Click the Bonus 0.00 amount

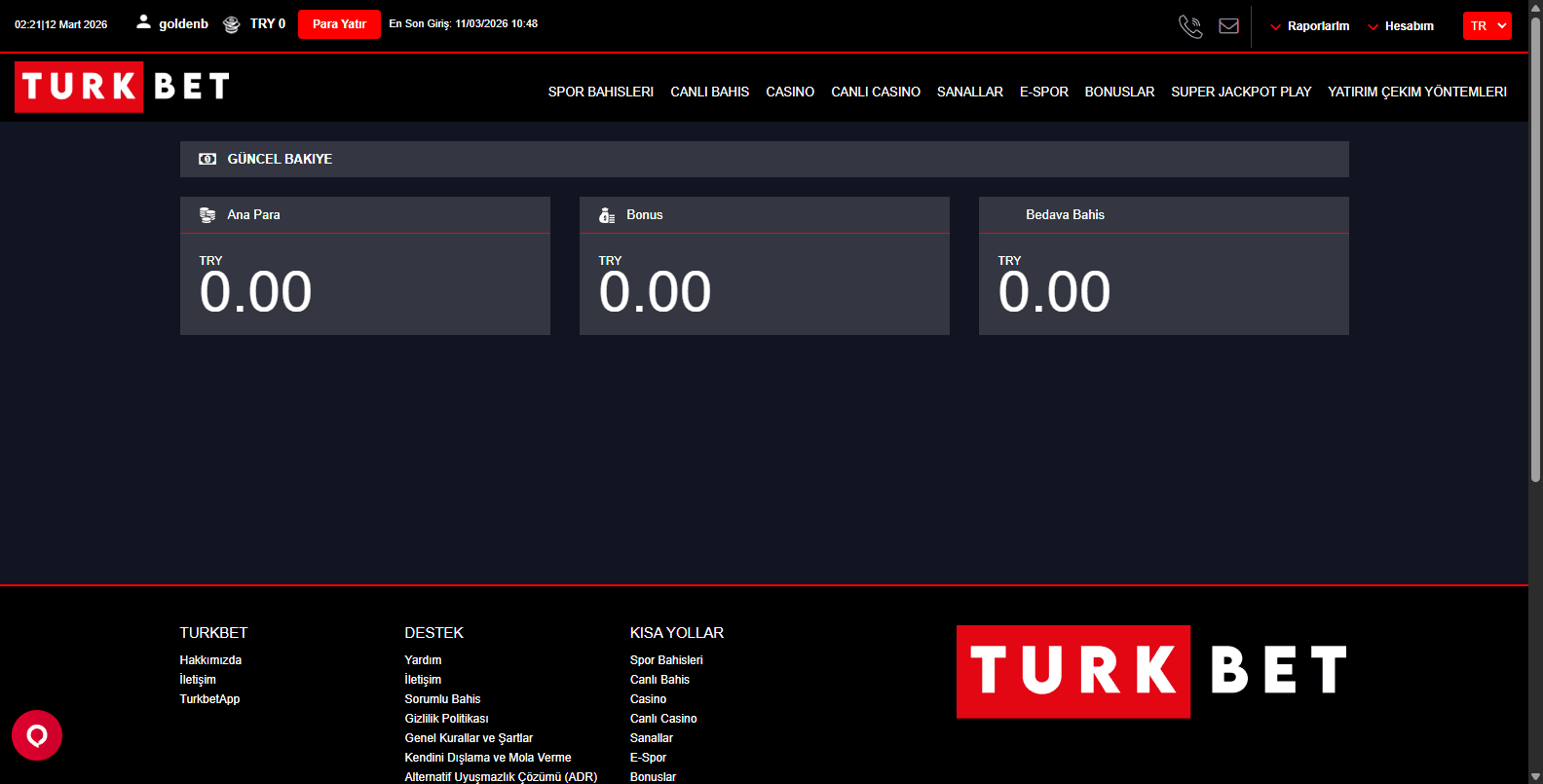655,292
